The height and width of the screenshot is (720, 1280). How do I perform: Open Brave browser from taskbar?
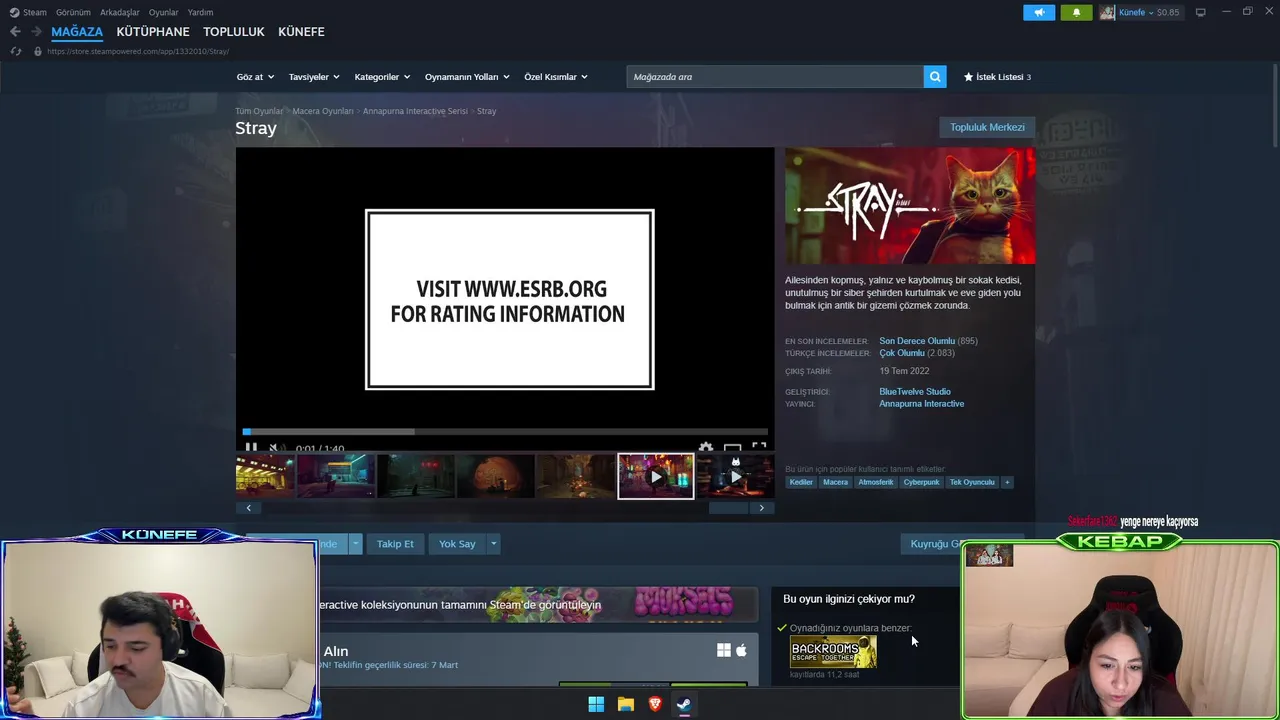(655, 704)
